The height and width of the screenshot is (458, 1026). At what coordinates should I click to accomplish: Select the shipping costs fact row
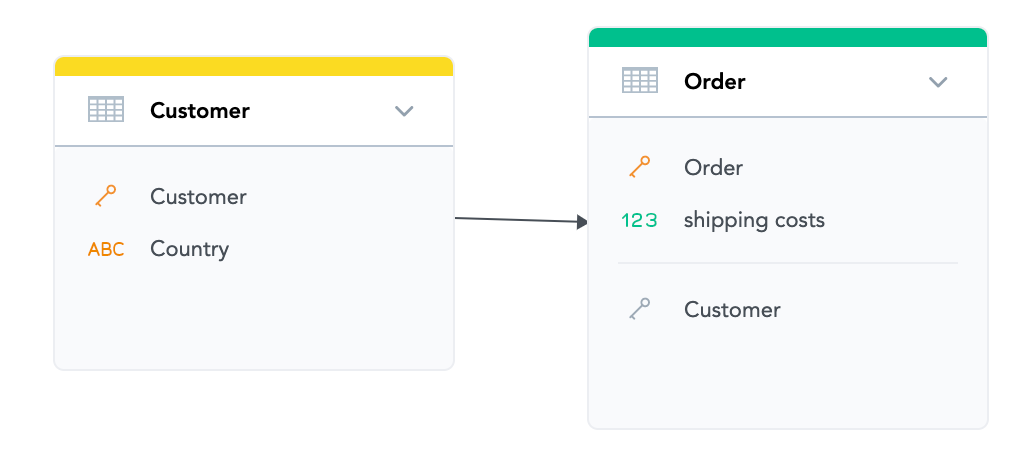point(754,220)
